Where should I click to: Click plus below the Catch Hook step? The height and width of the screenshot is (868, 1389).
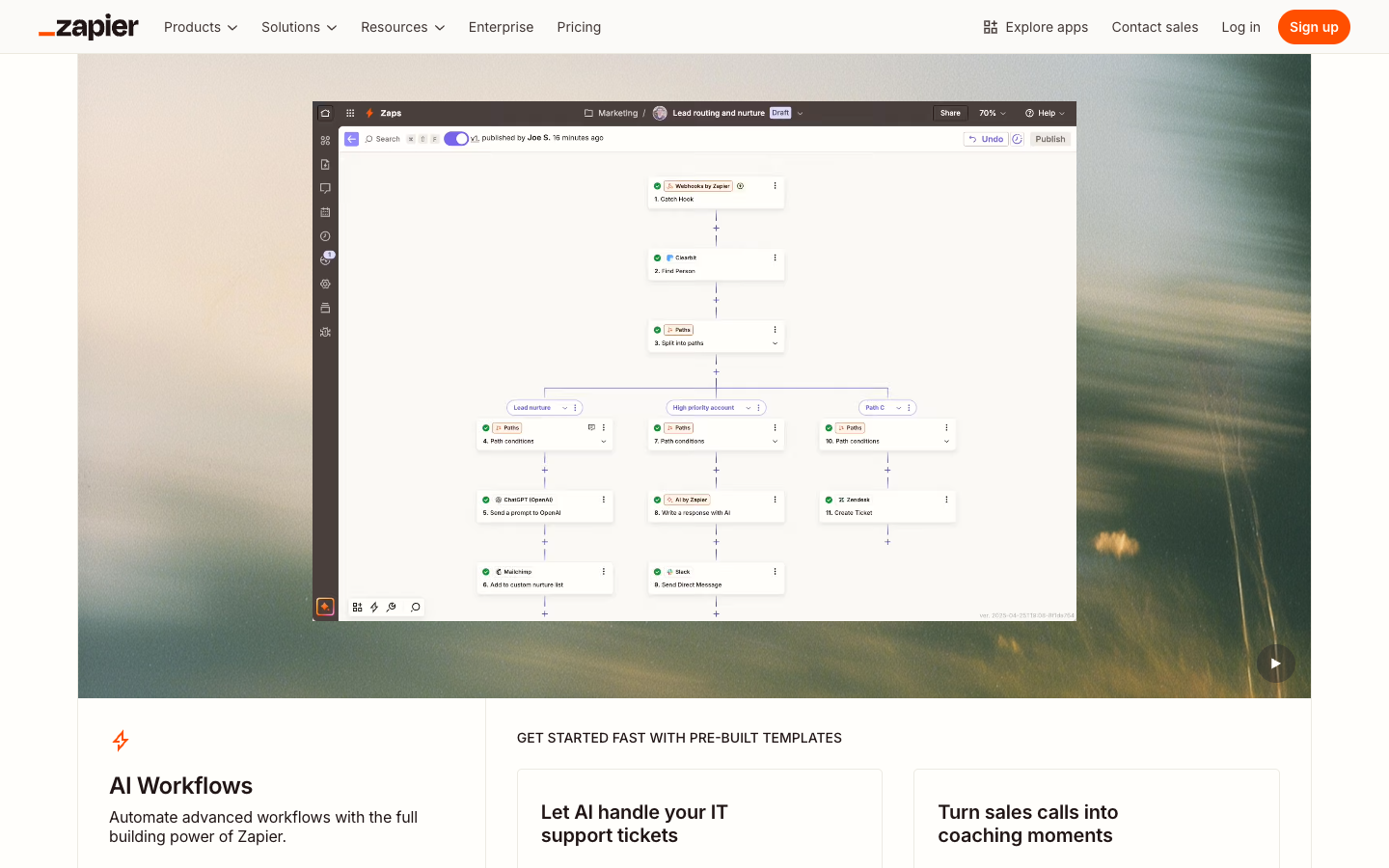click(716, 229)
